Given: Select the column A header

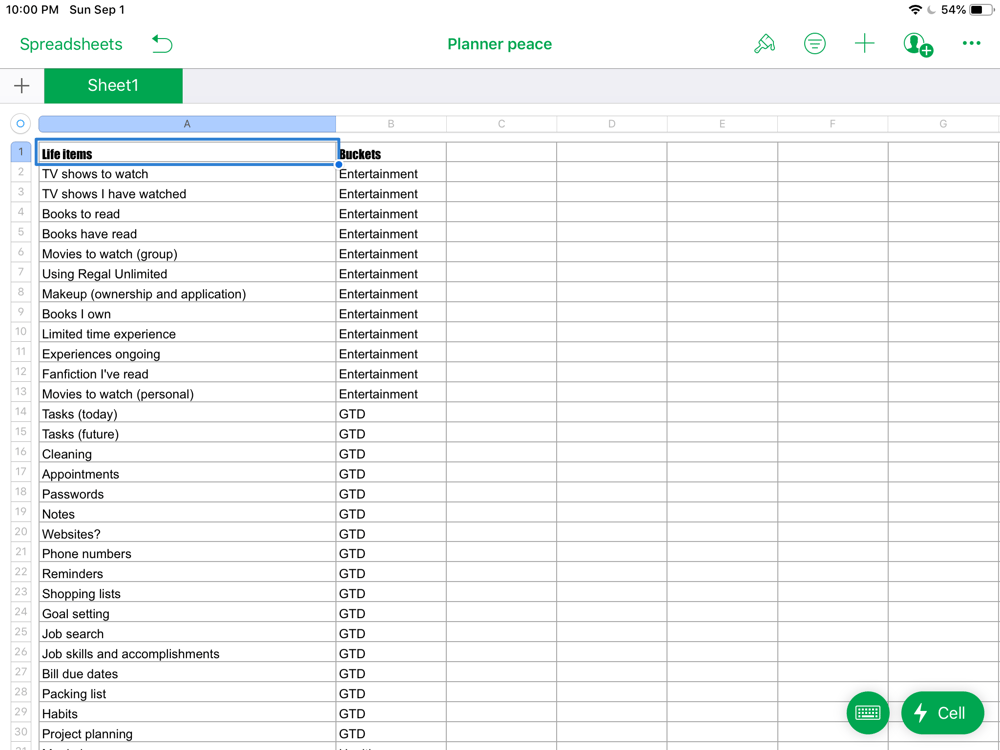Looking at the screenshot, I should click(x=187, y=124).
